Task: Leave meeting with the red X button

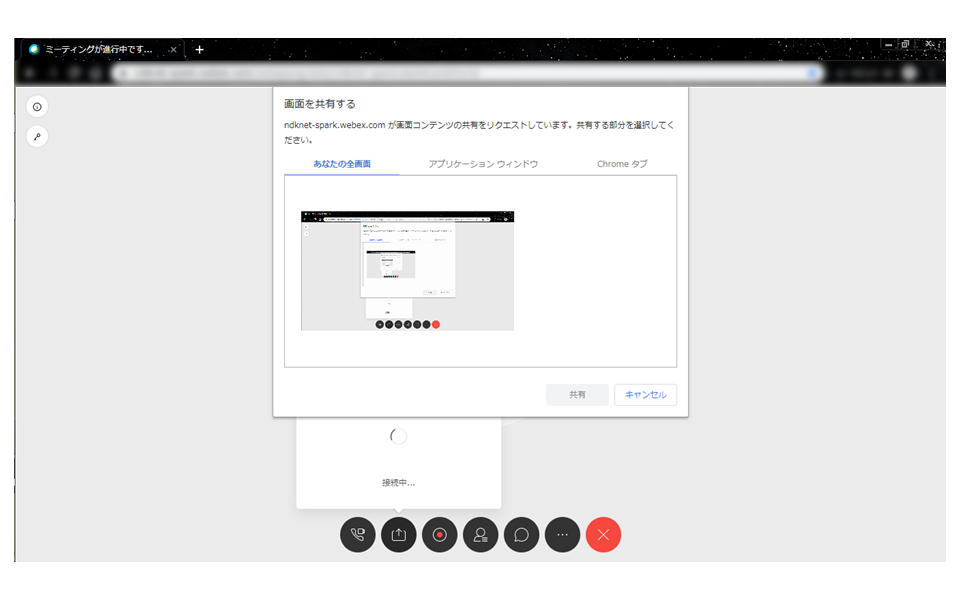Action: tap(604, 534)
